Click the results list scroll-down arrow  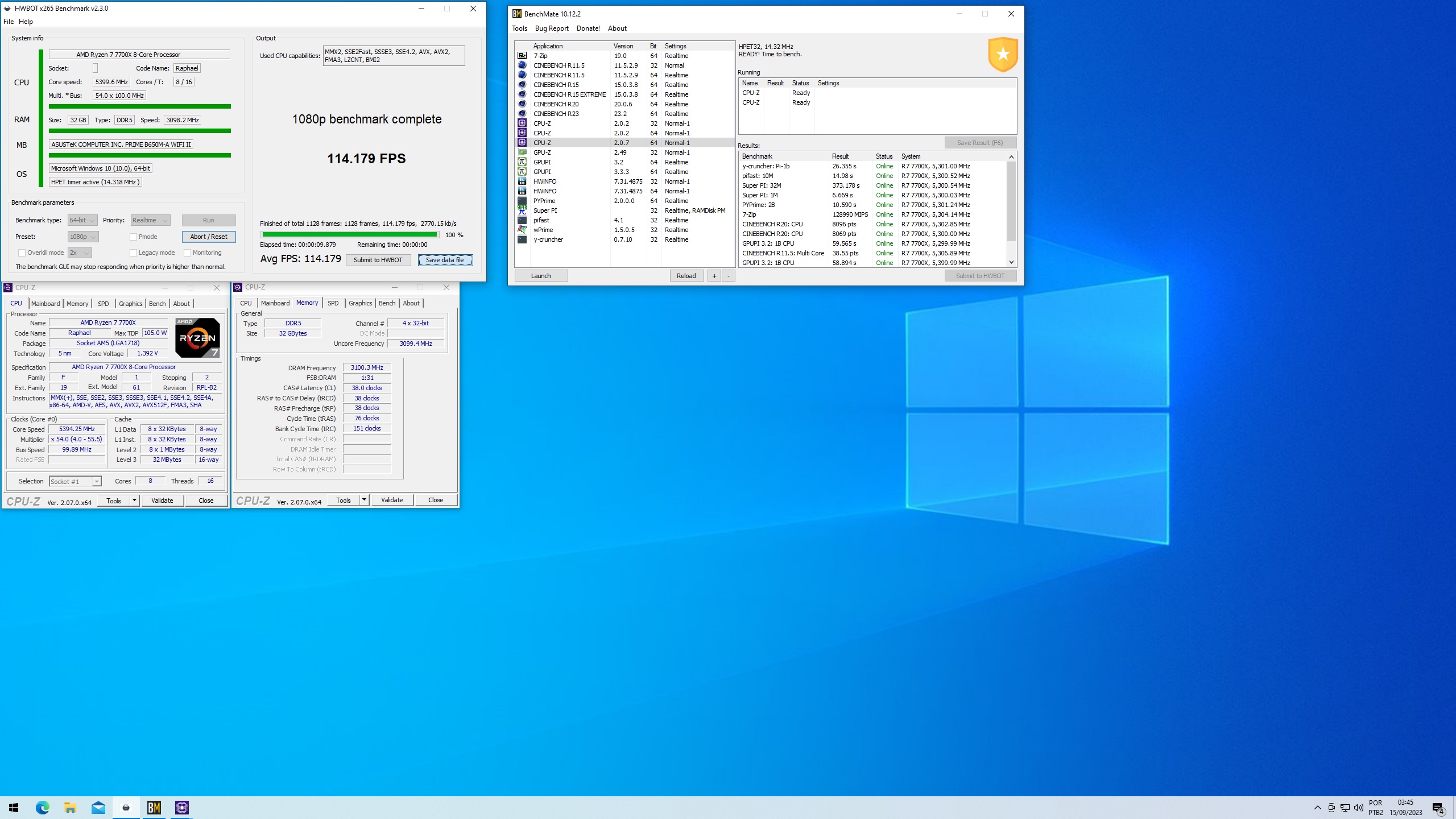pyautogui.click(x=1011, y=262)
